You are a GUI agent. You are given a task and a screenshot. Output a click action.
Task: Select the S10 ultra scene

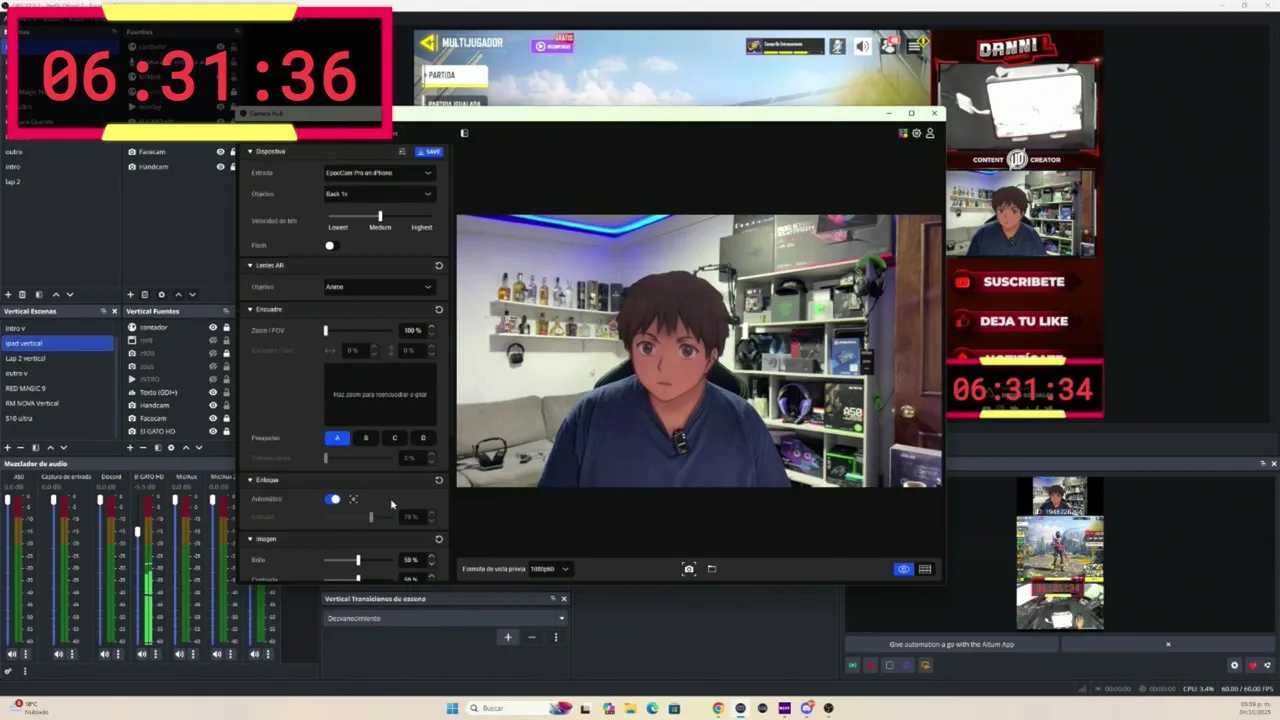click(57, 418)
